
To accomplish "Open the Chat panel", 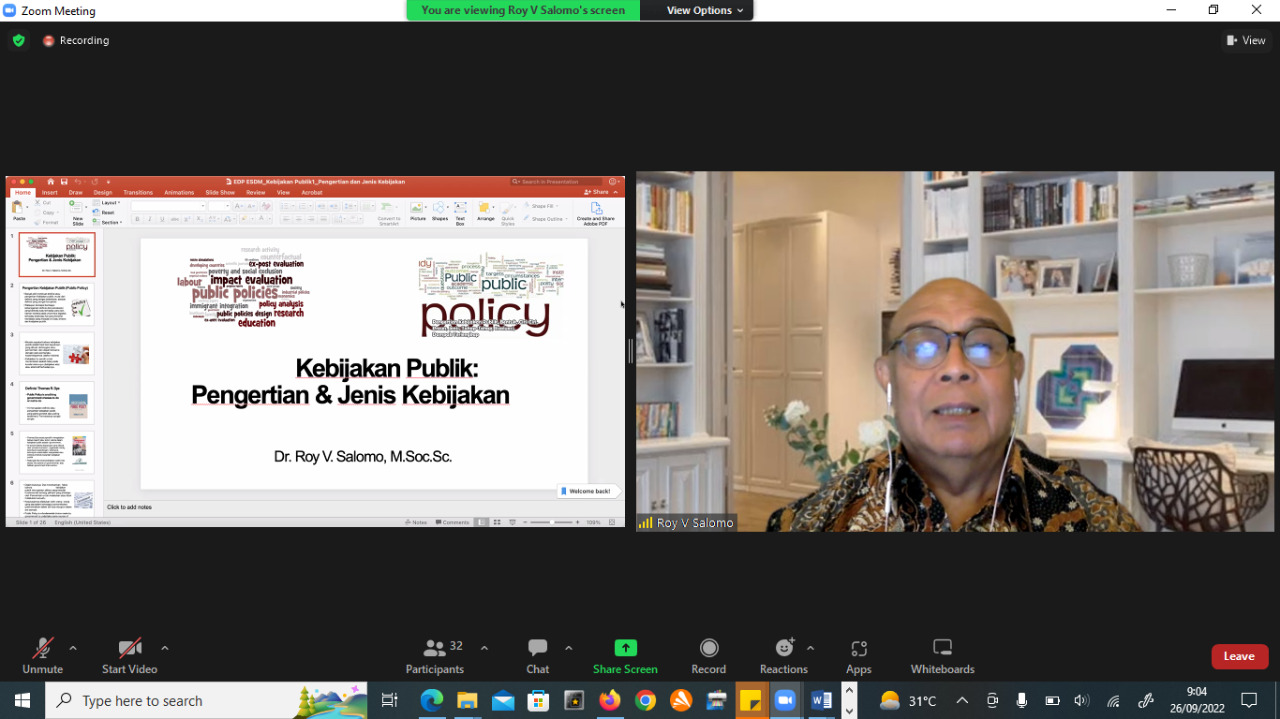I will (x=538, y=656).
